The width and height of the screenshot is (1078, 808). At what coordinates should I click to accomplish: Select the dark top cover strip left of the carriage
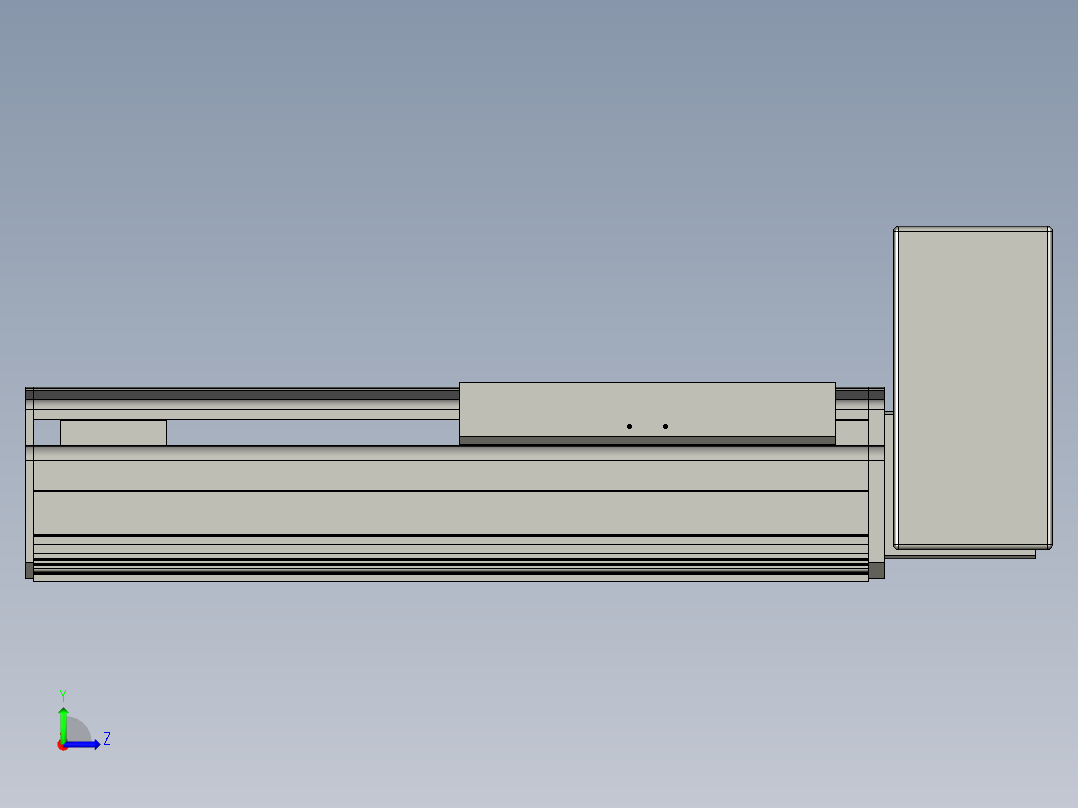coord(245,395)
